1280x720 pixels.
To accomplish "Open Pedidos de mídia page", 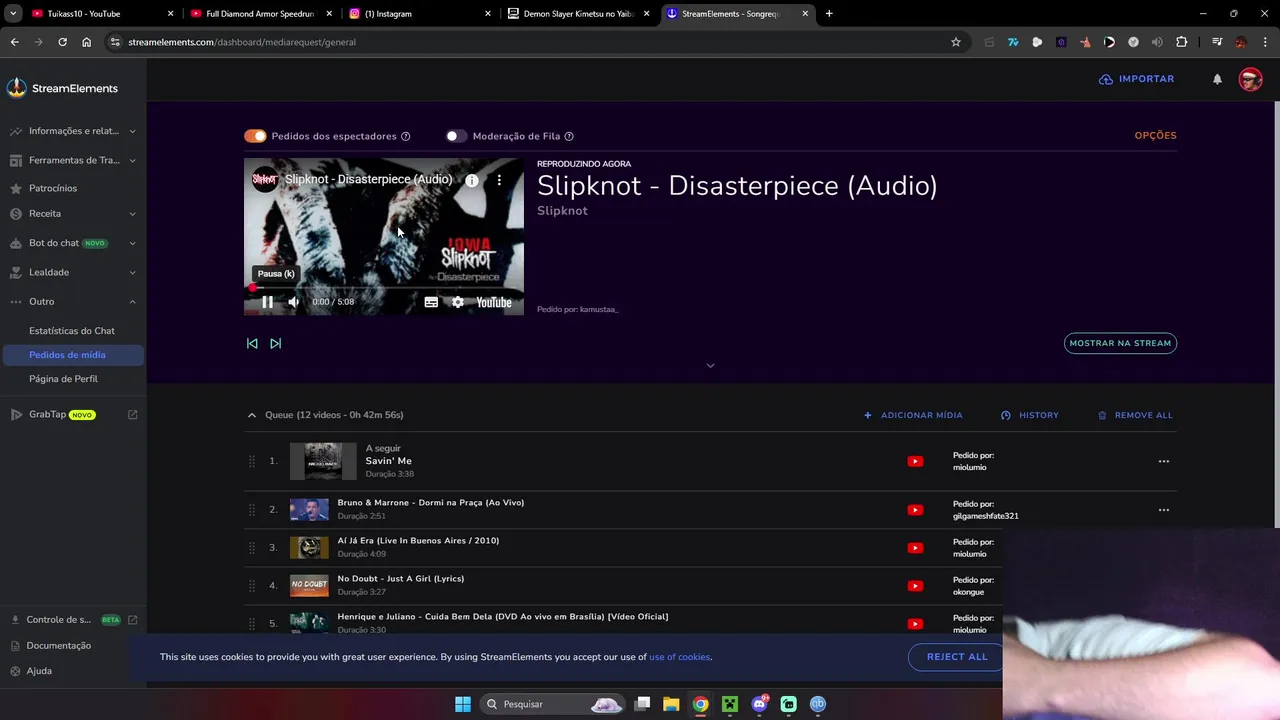I will coord(72,355).
